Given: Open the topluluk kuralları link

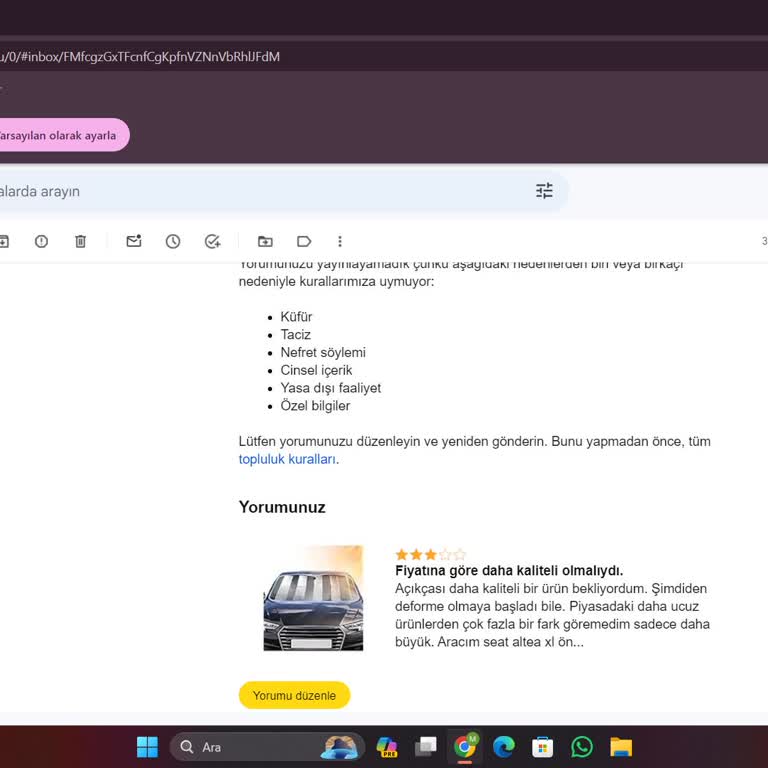Looking at the screenshot, I should click(287, 459).
